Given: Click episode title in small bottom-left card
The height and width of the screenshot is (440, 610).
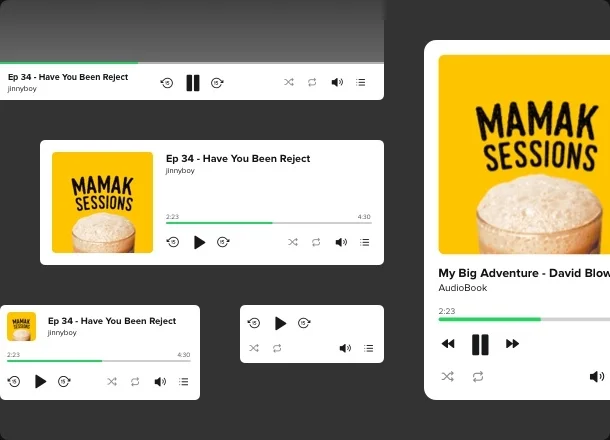Looking at the screenshot, I should pyautogui.click(x=112, y=321).
